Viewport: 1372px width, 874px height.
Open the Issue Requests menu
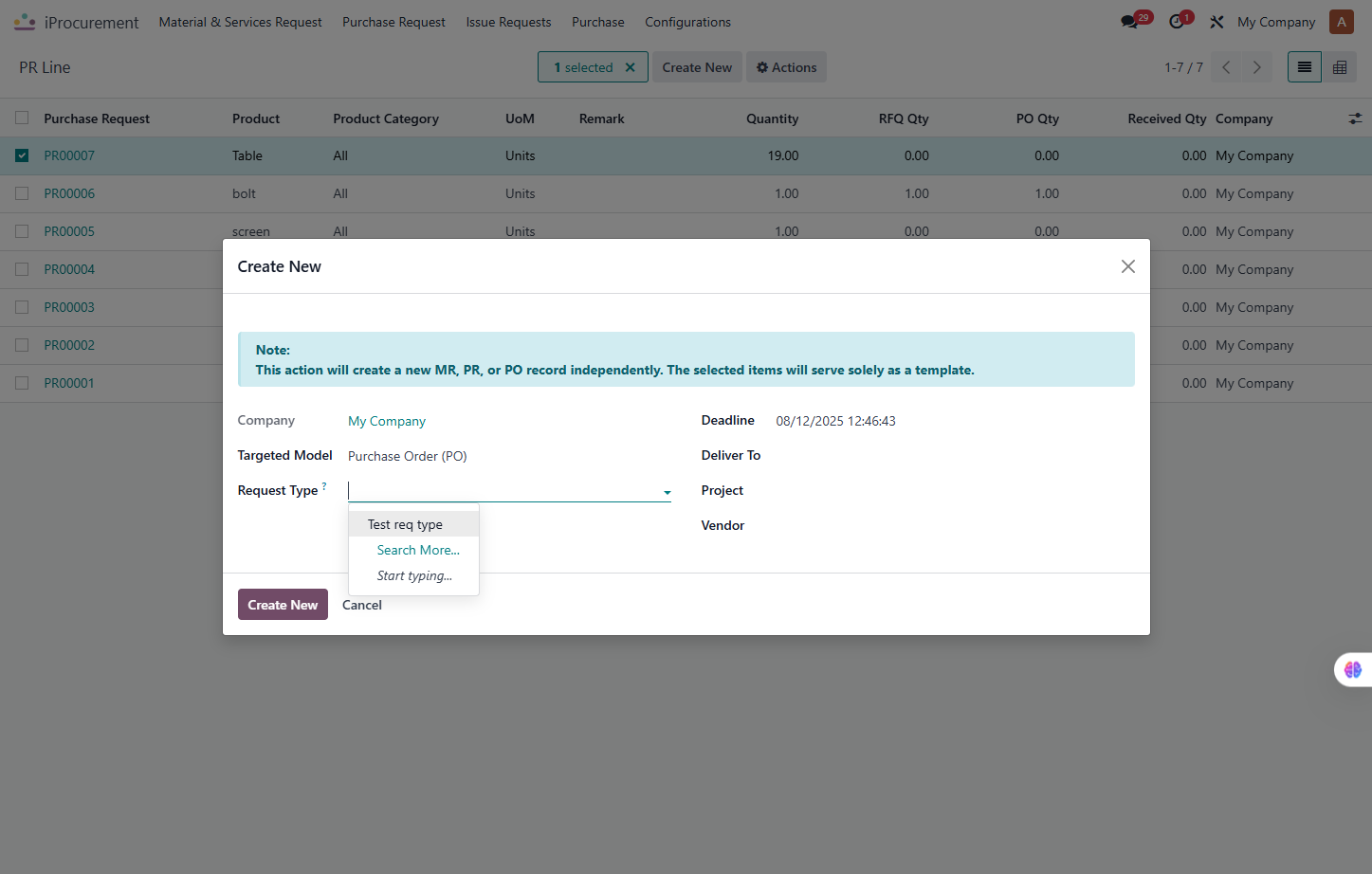pos(508,22)
